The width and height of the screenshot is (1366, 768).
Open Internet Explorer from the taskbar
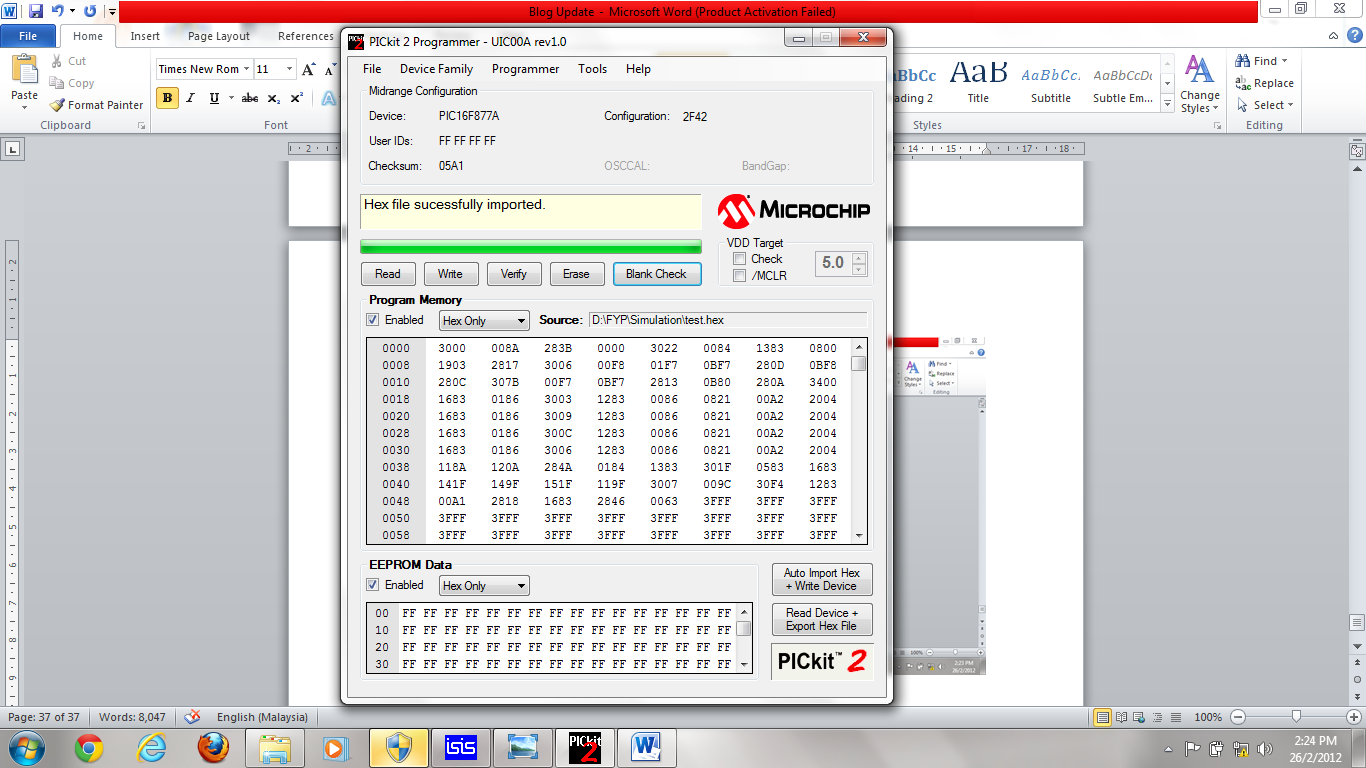(x=151, y=747)
